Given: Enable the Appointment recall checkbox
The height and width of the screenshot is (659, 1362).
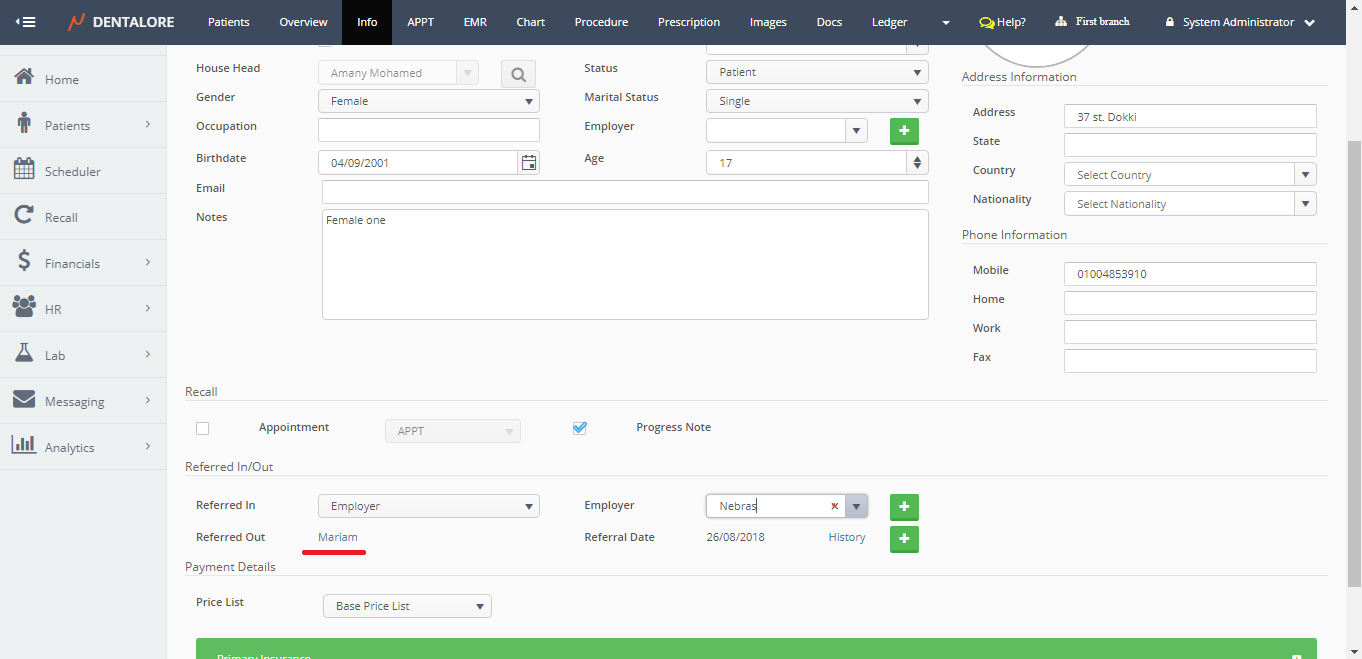Looking at the screenshot, I should pos(203,428).
